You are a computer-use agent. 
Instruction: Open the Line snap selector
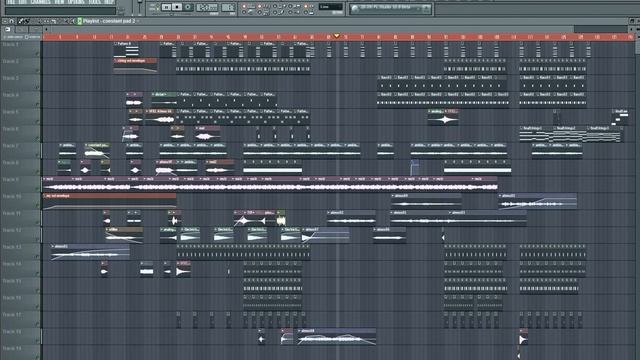(331, 7)
